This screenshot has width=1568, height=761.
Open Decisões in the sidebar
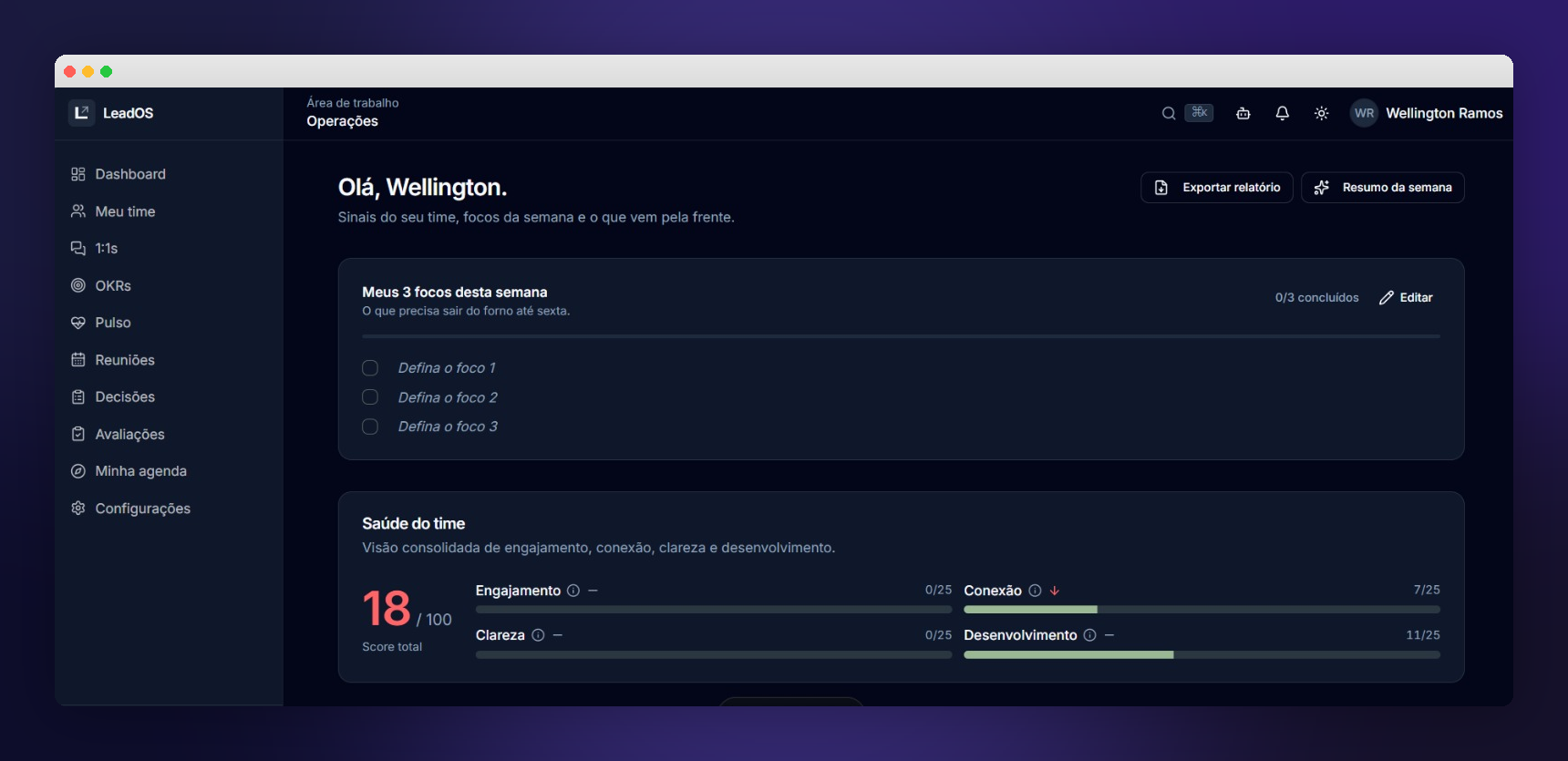click(x=169, y=396)
